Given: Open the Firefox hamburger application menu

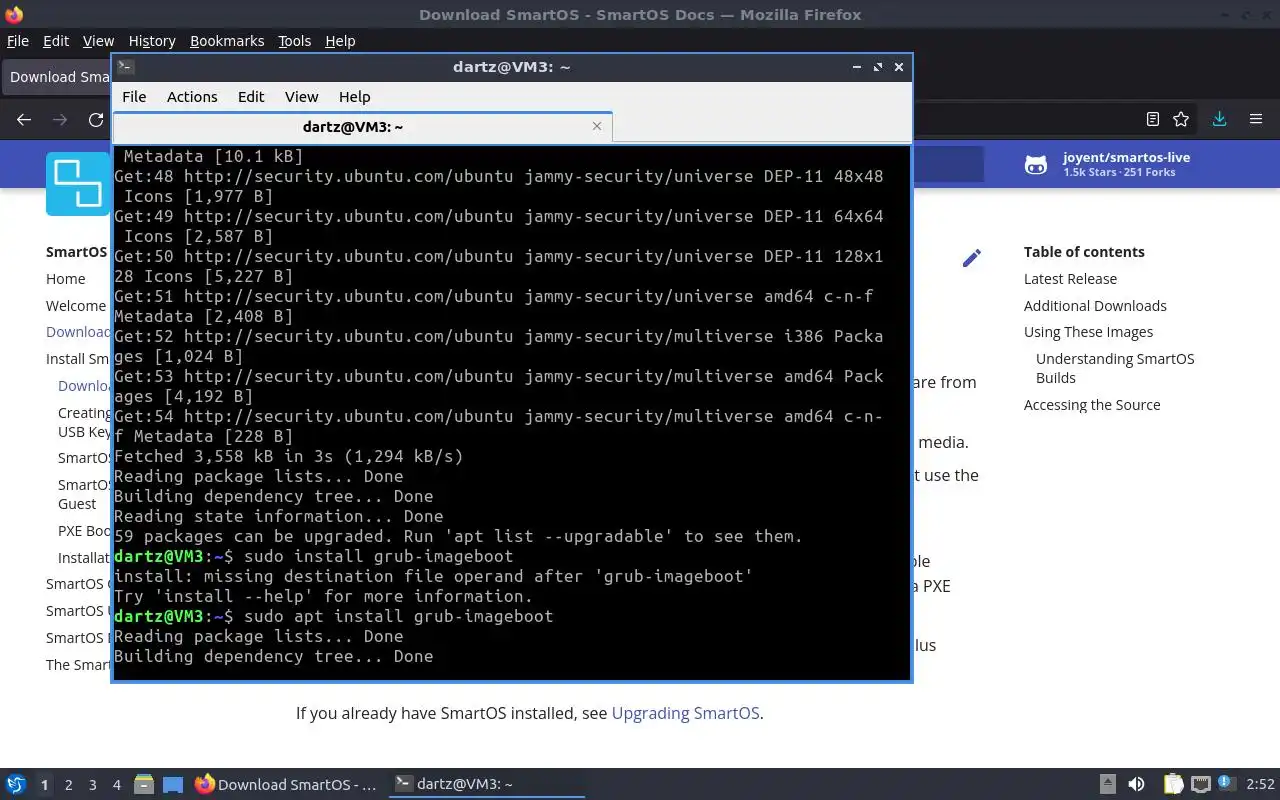Looking at the screenshot, I should tap(1256, 119).
